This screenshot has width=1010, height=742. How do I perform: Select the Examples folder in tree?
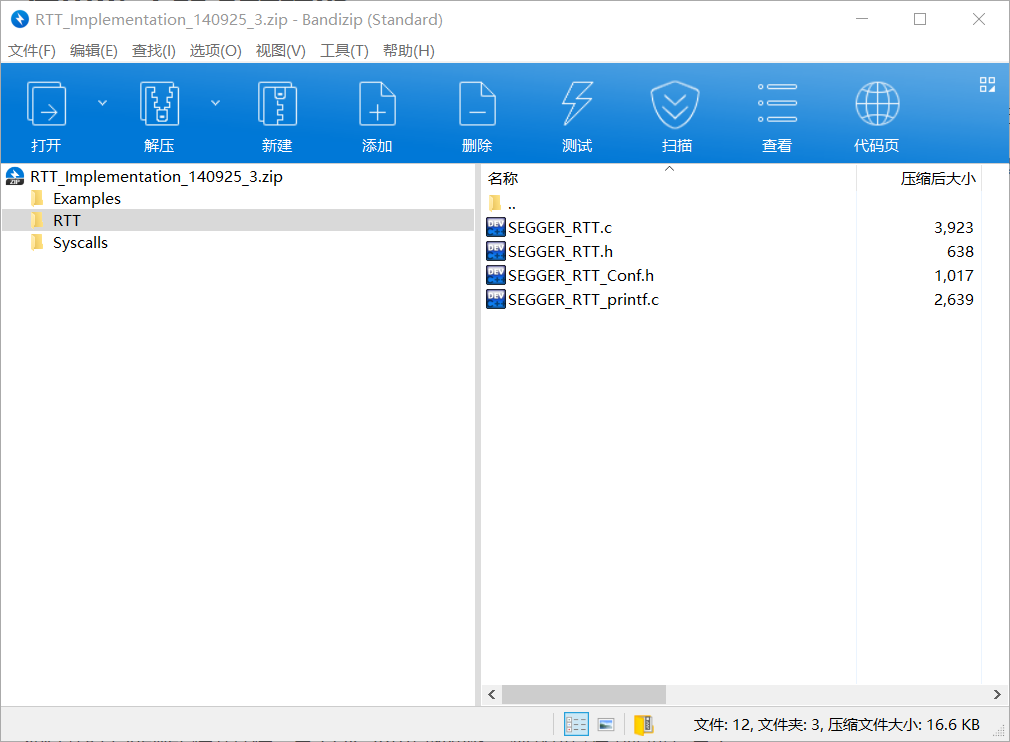coord(86,198)
